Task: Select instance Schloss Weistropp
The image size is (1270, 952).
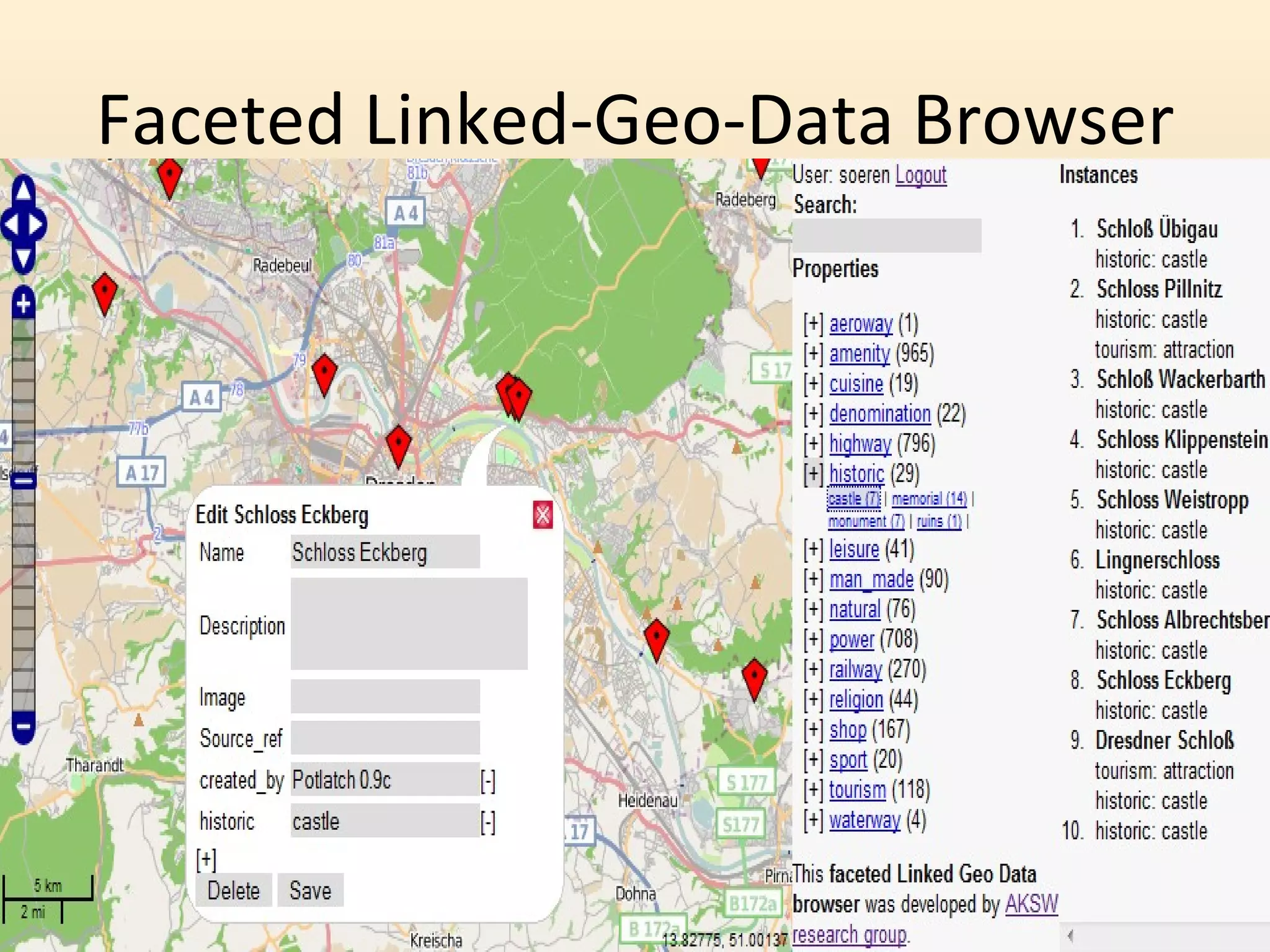Action: point(1172,500)
